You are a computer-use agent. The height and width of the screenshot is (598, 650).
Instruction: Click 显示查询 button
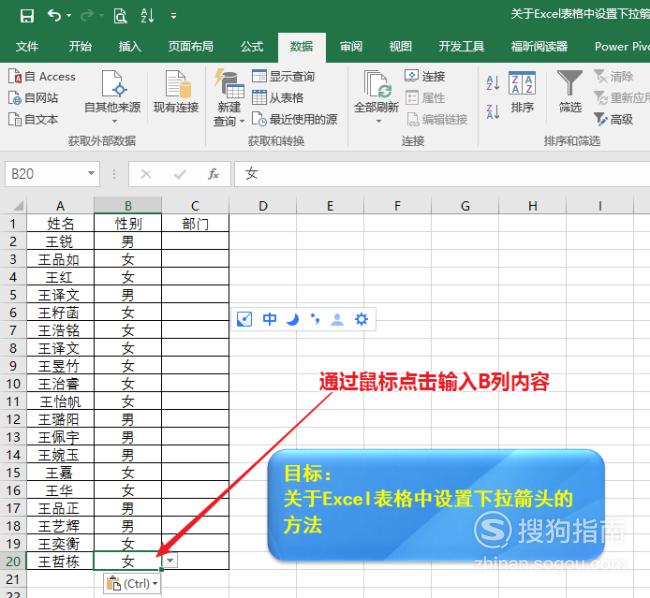(x=283, y=76)
